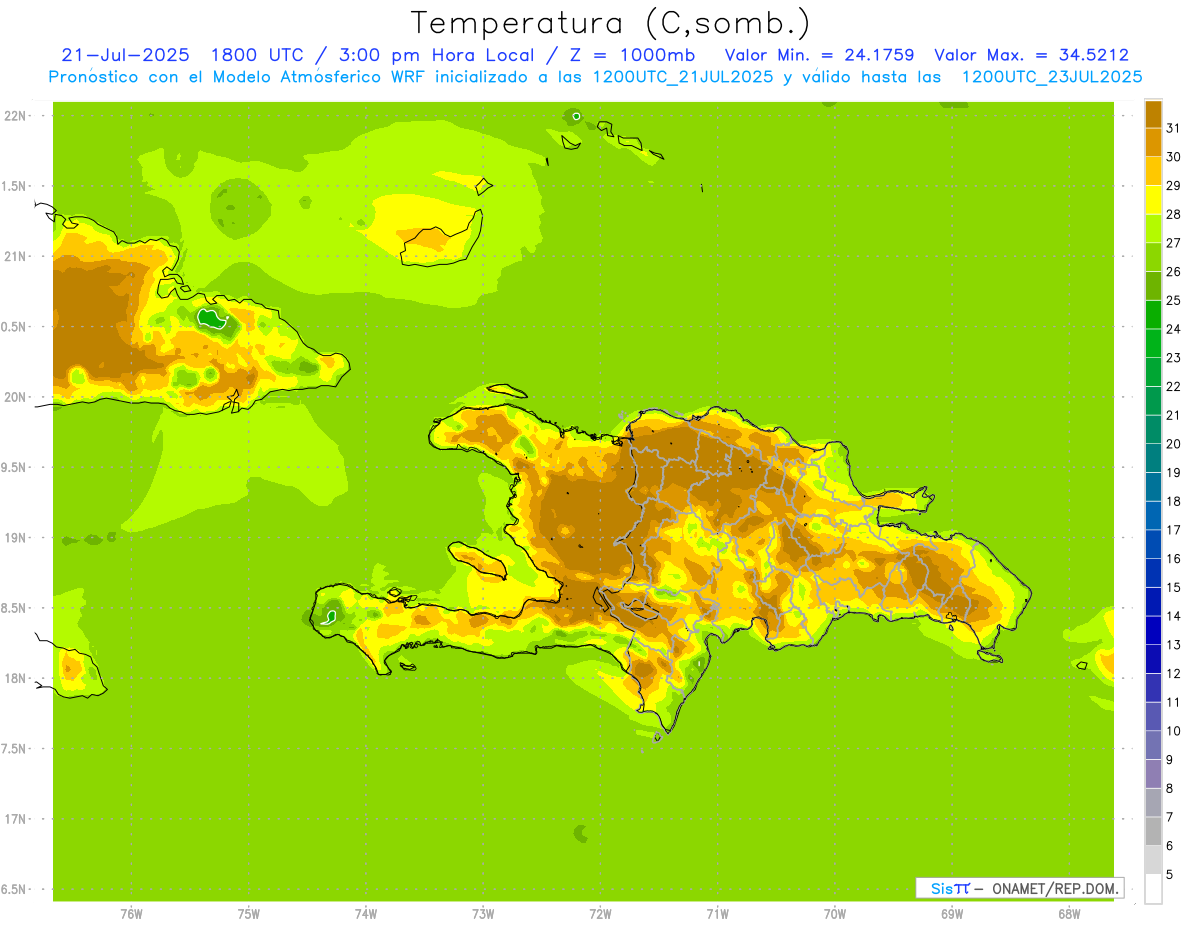Screen dimensions: 1200x927
Task: Pick the yellow legend band between 28 and 29
Action: point(1153,200)
